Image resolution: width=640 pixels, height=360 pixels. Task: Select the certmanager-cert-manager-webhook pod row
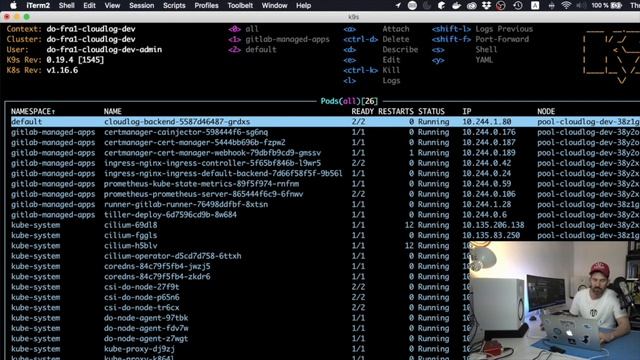pos(325,153)
